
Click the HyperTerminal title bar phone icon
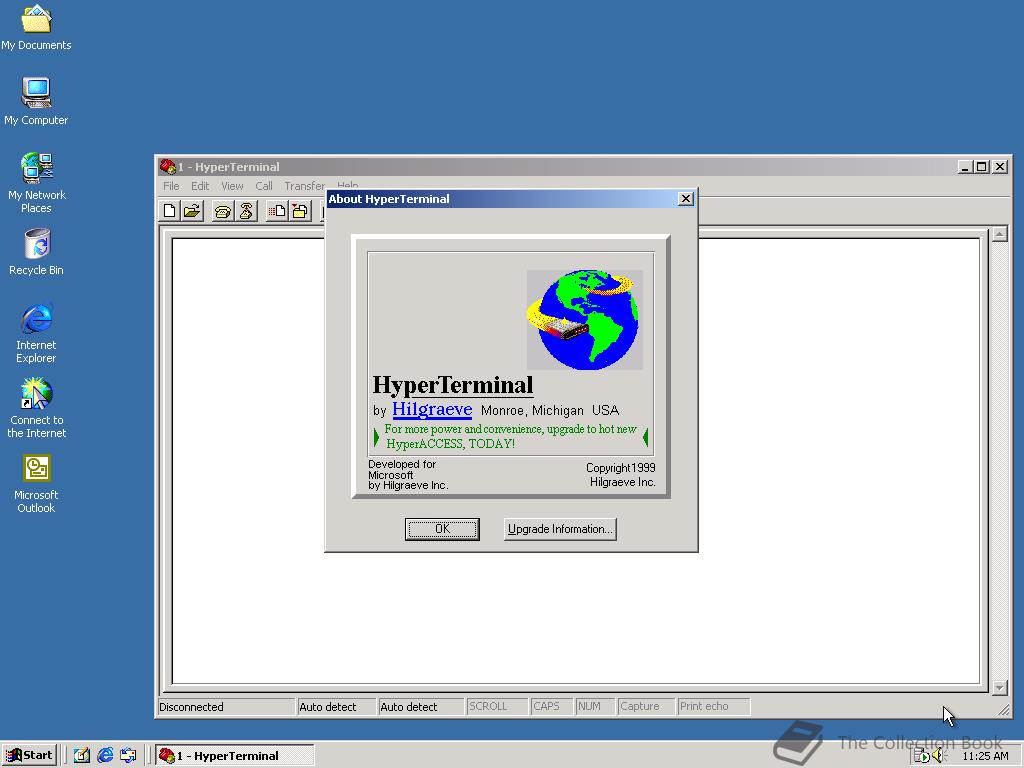point(167,167)
